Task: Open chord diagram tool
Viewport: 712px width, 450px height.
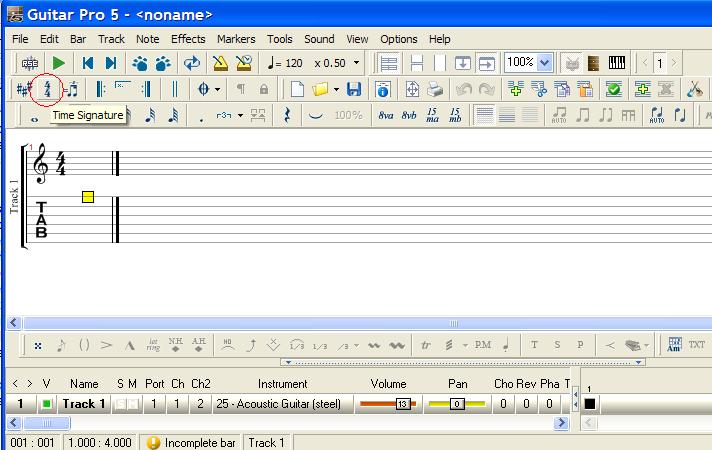Action: 674,345
